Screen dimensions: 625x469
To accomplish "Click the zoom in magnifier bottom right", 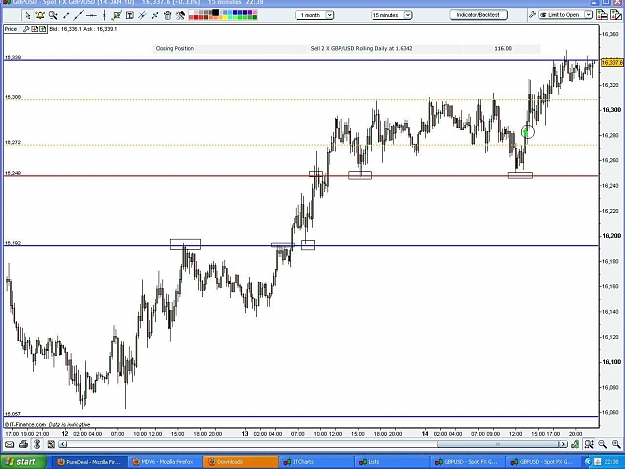I will click(616, 444).
